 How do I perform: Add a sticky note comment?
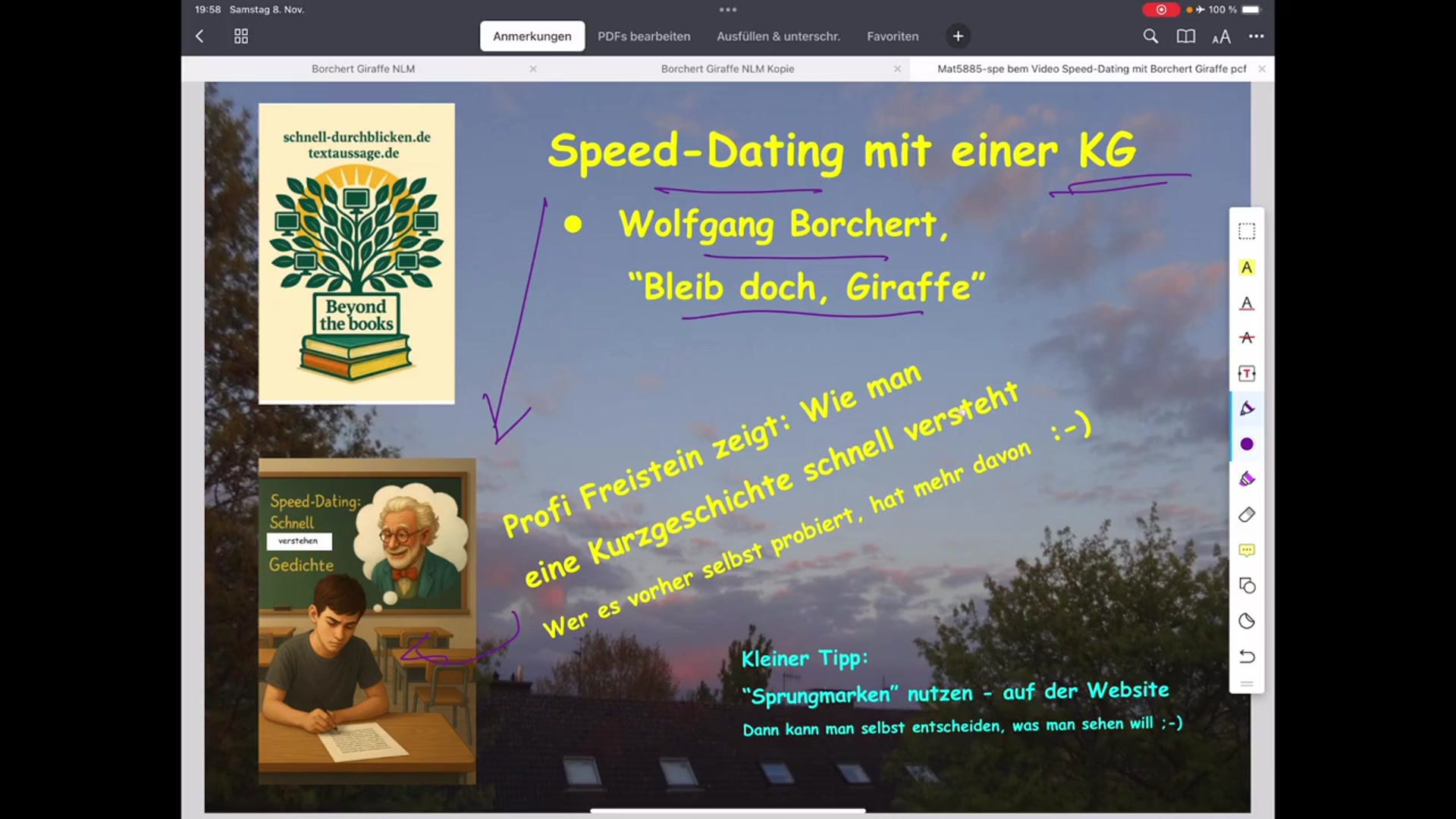coord(1247,550)
